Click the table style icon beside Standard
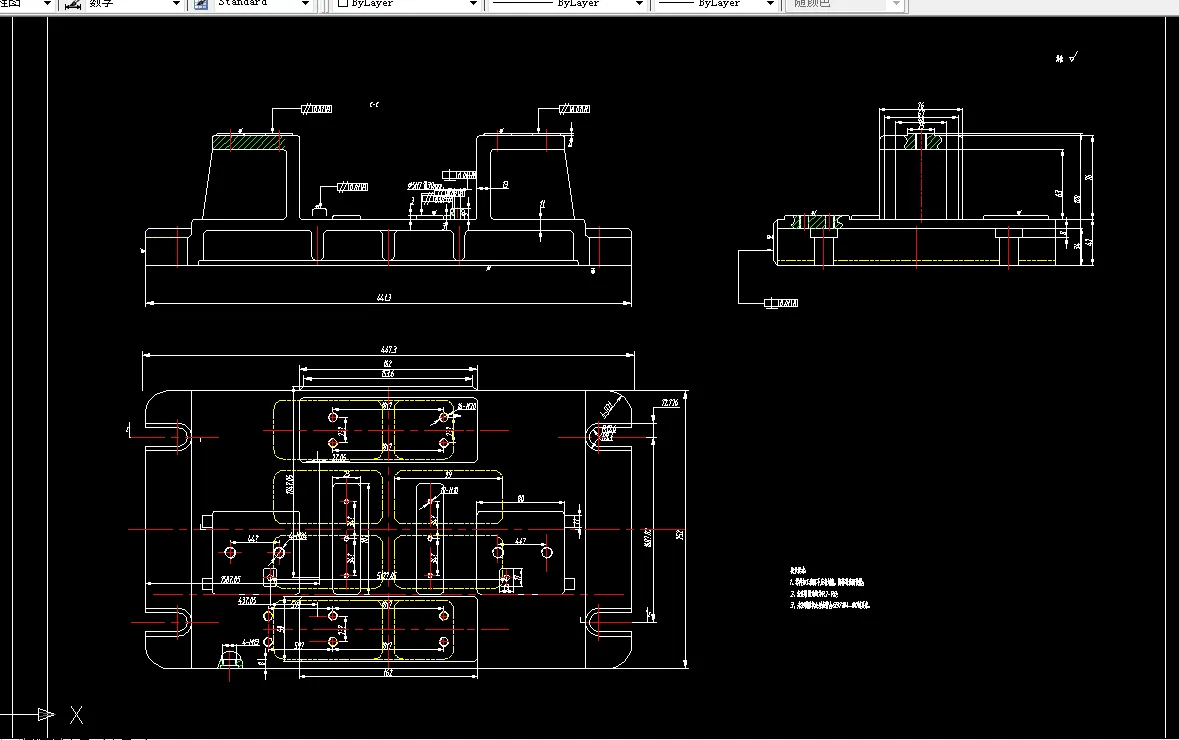The image size is (1179, 740). pos(201,4)
